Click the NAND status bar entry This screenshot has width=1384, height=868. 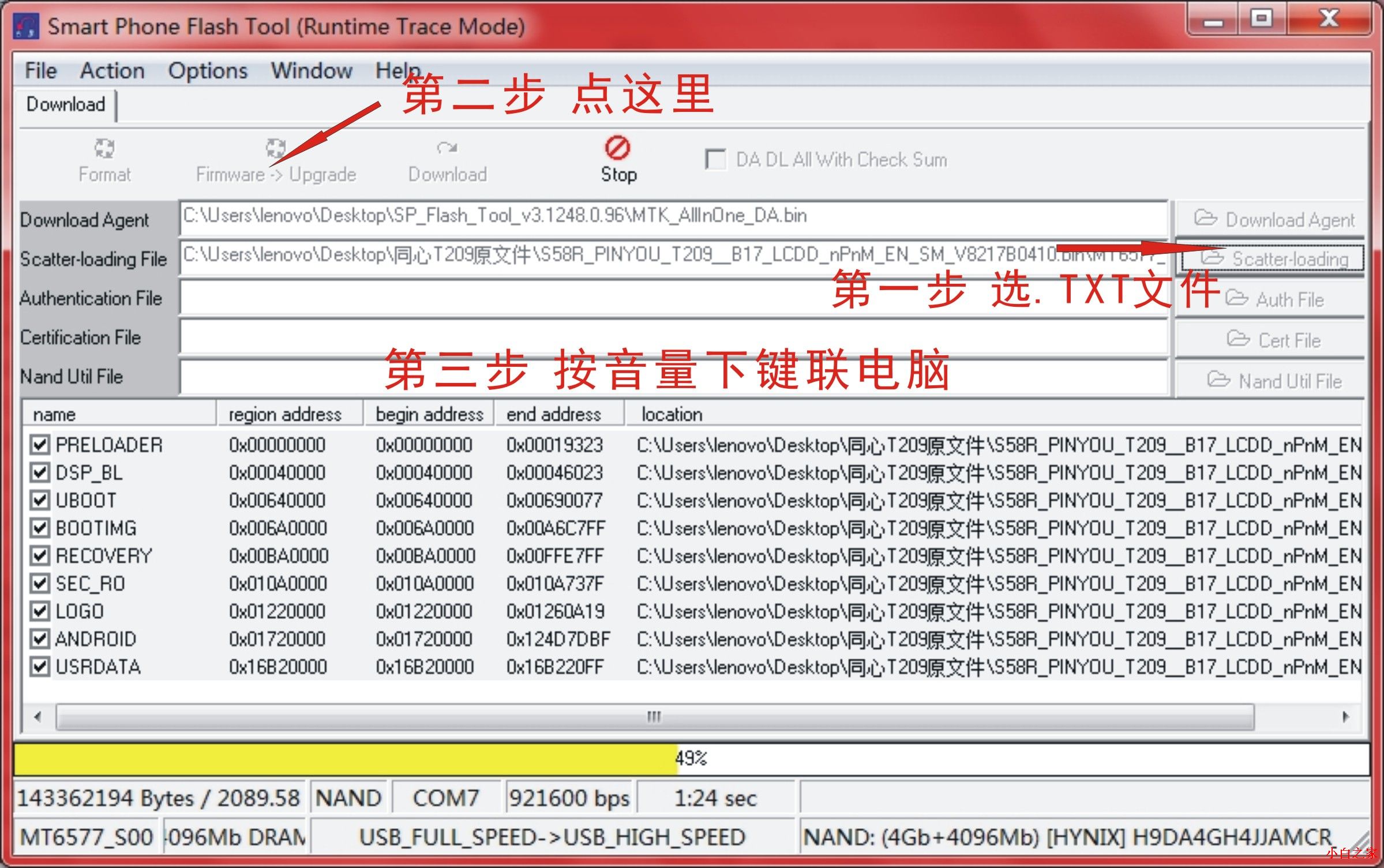[348, 798]
